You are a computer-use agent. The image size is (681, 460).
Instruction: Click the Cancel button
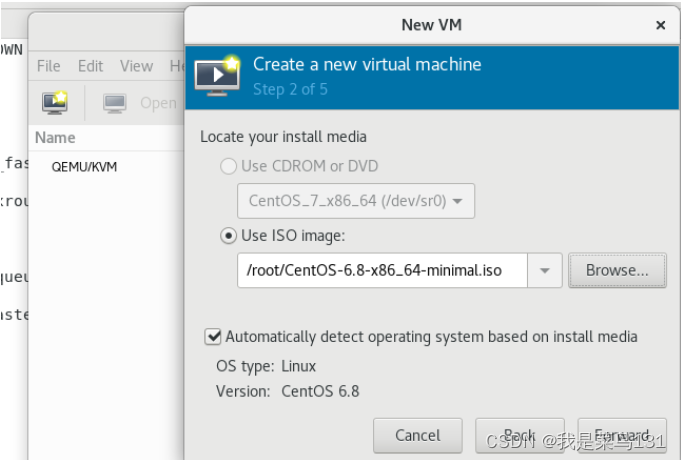point(417,435)
